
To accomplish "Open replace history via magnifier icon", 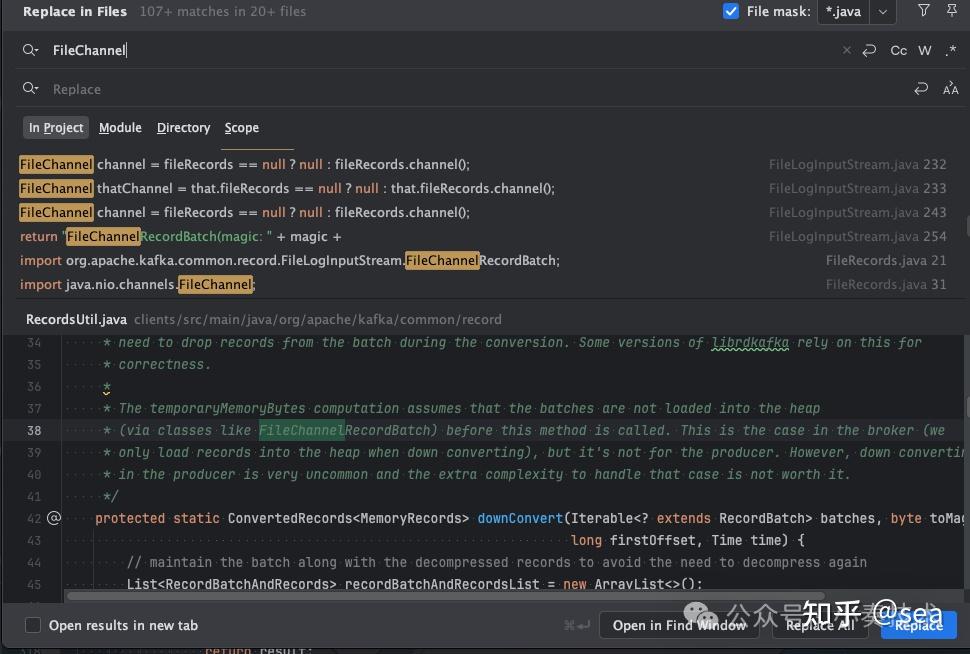I will [30, 89].
